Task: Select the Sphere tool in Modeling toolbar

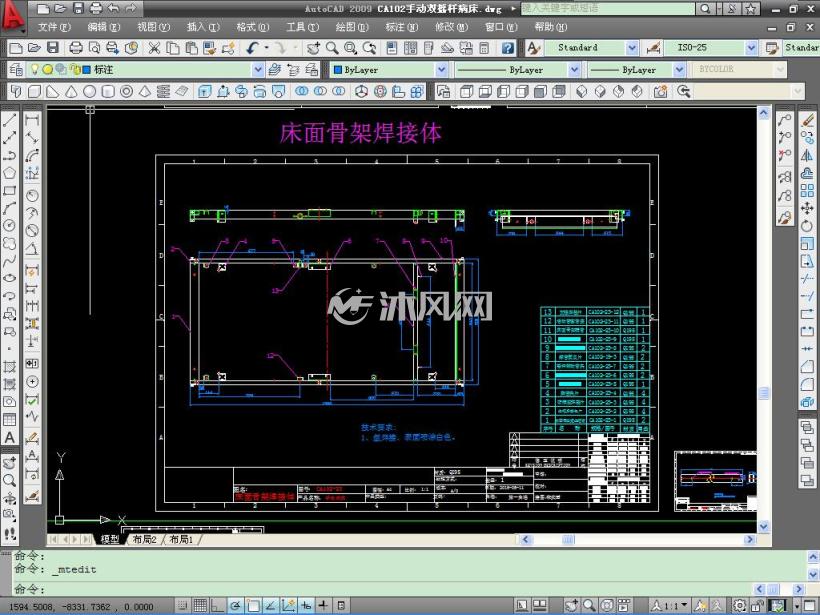Action: (89, 92)
